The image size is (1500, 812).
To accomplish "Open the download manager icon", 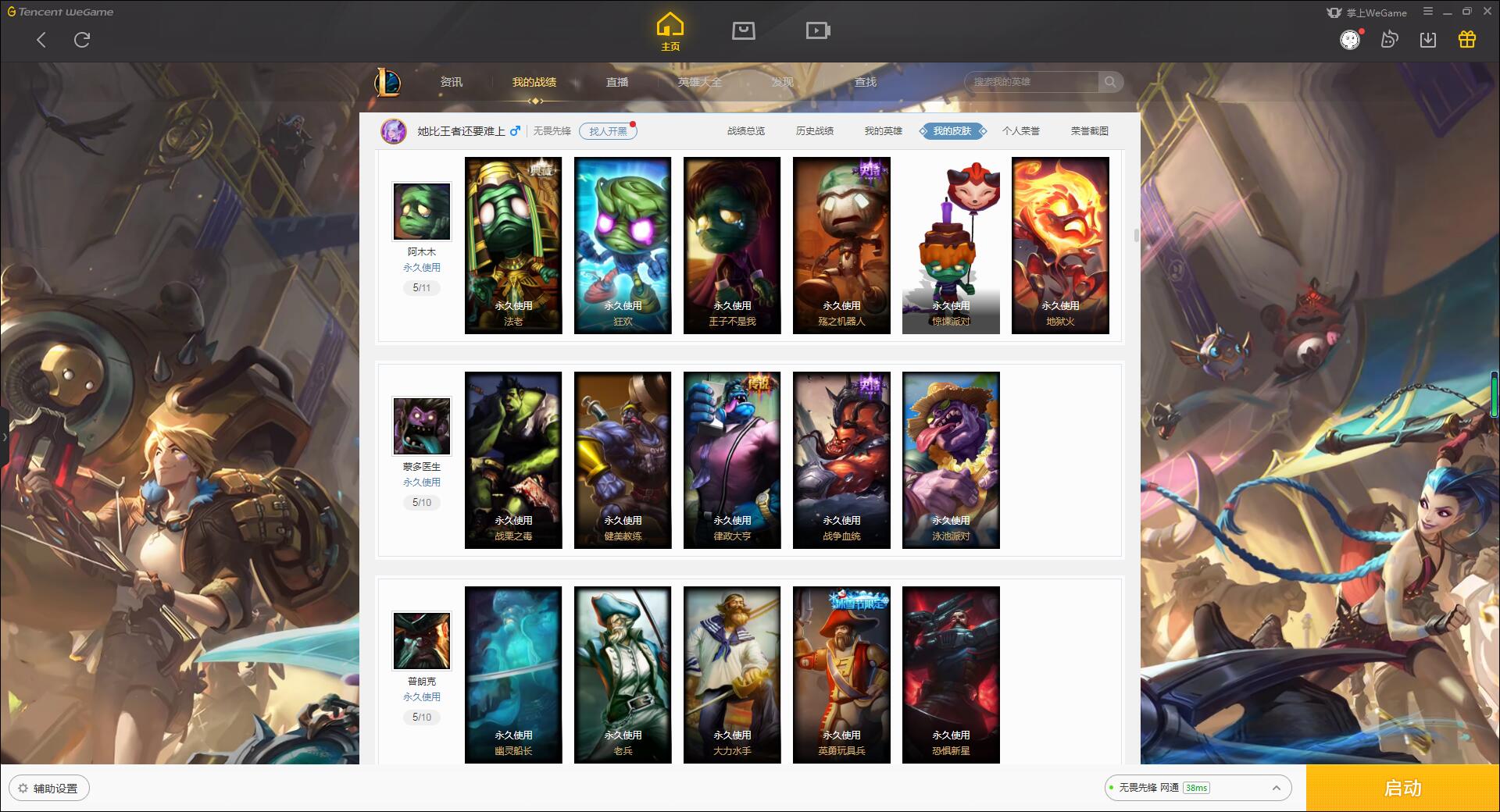I will pos(1428,40).
